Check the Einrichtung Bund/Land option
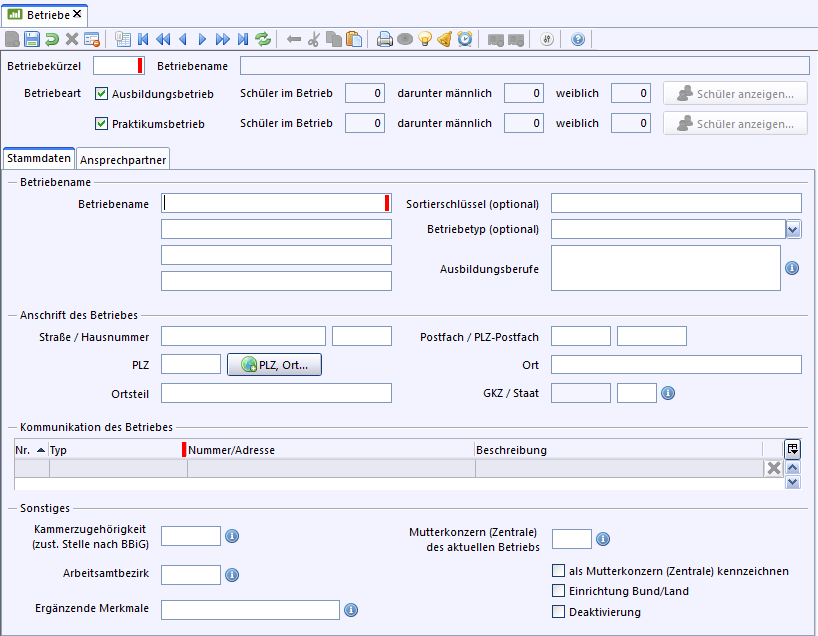 [559, 591]
